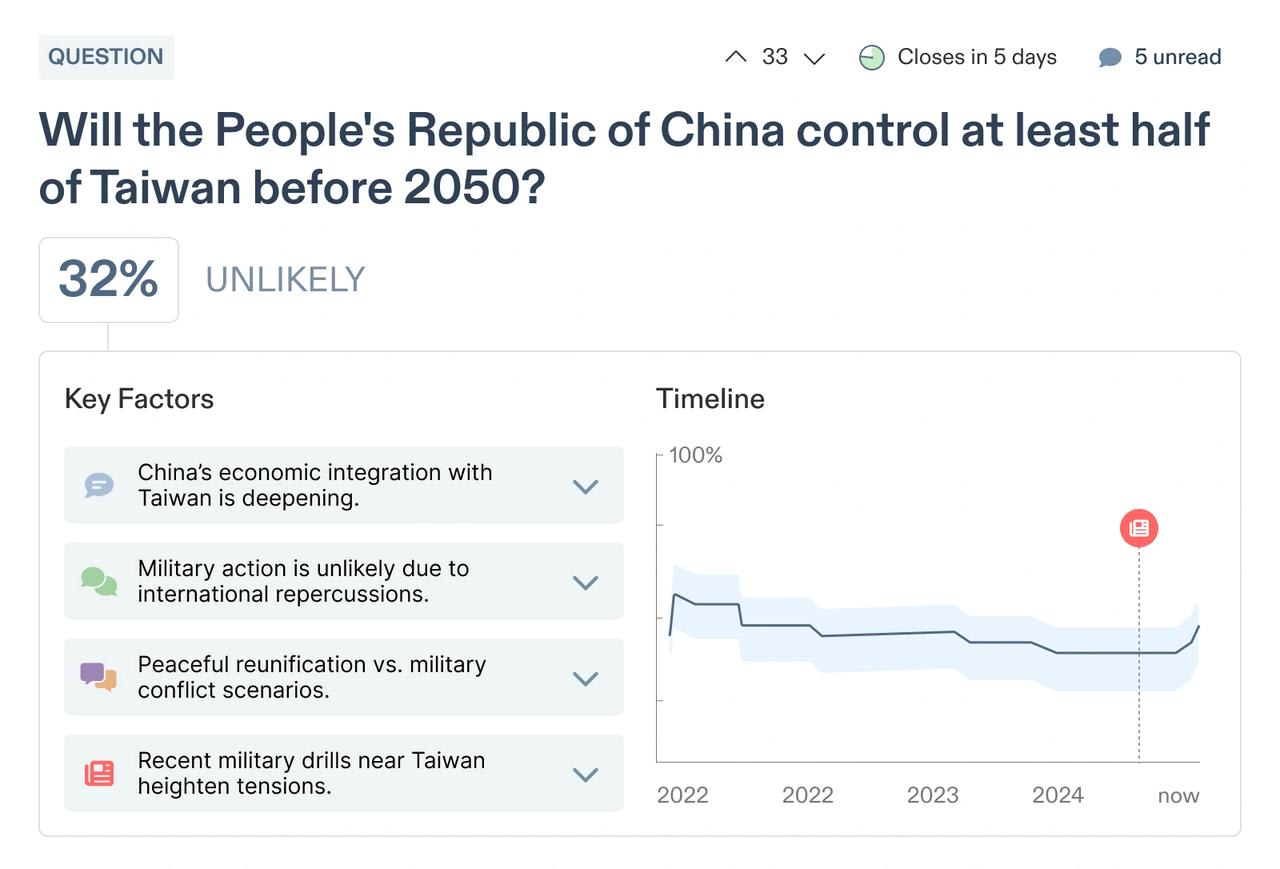Click the red newspaper icon for military drills
The image size is (1280, 869).
coord(98,773)
